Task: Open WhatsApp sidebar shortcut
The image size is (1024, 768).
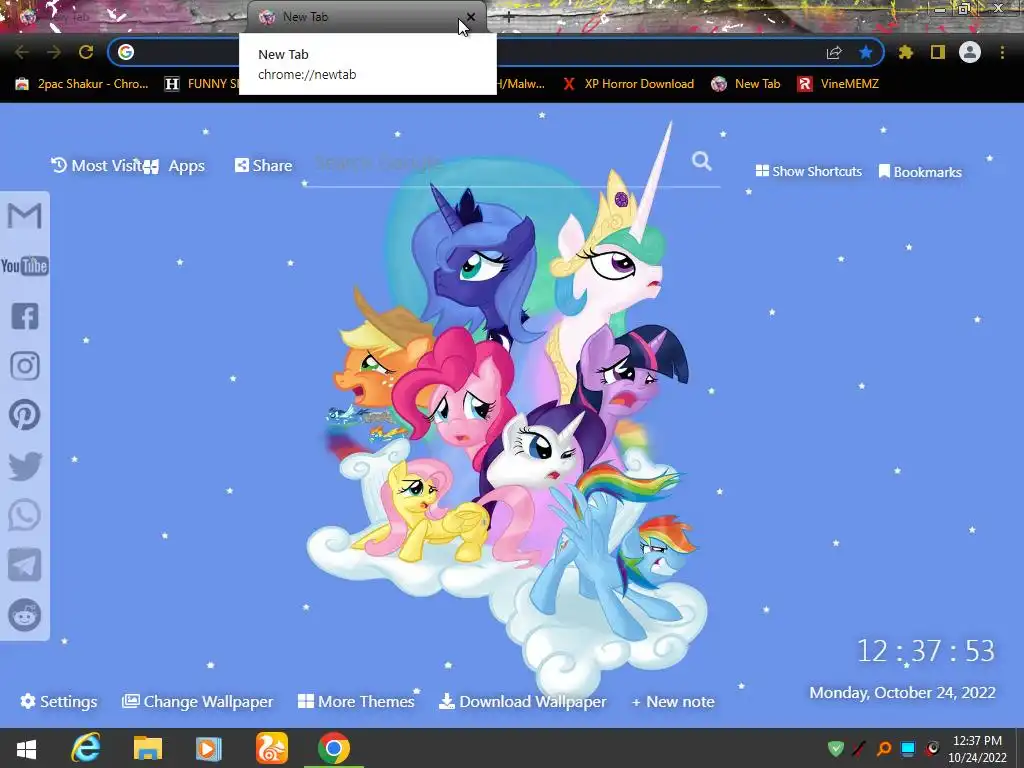Action: pos(25,515)
